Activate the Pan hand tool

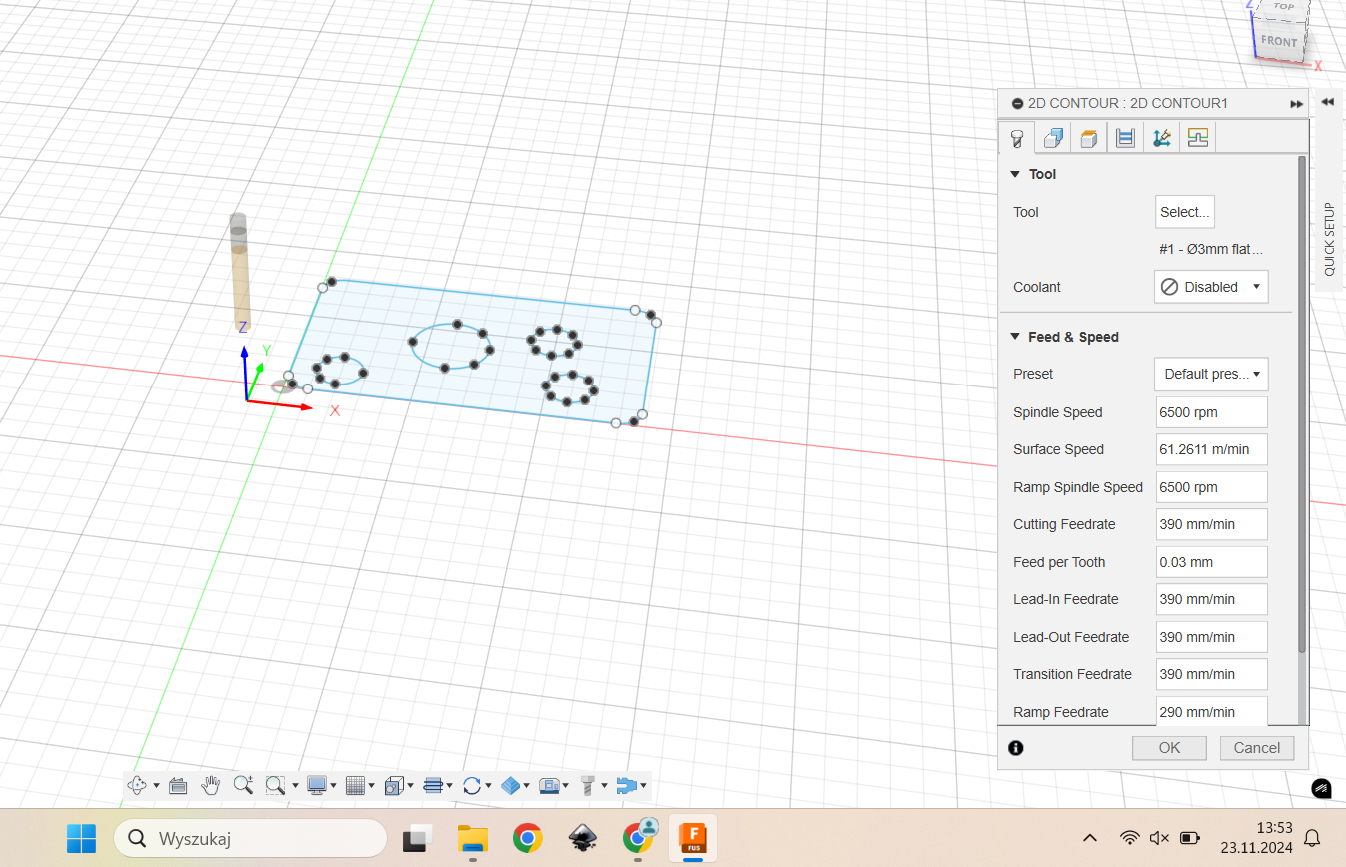[210, 785]
